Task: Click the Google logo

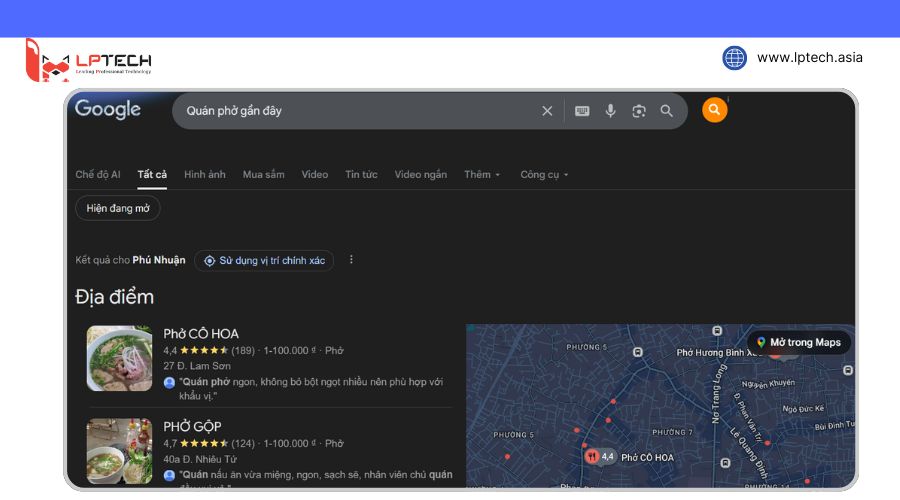Action: 108,109
